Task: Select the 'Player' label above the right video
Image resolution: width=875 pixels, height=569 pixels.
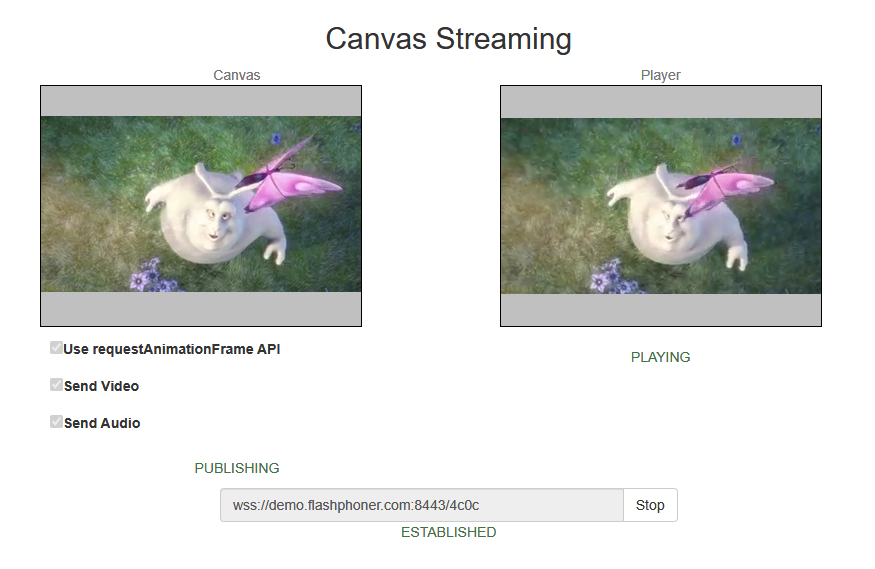Action: coord(660,75)
